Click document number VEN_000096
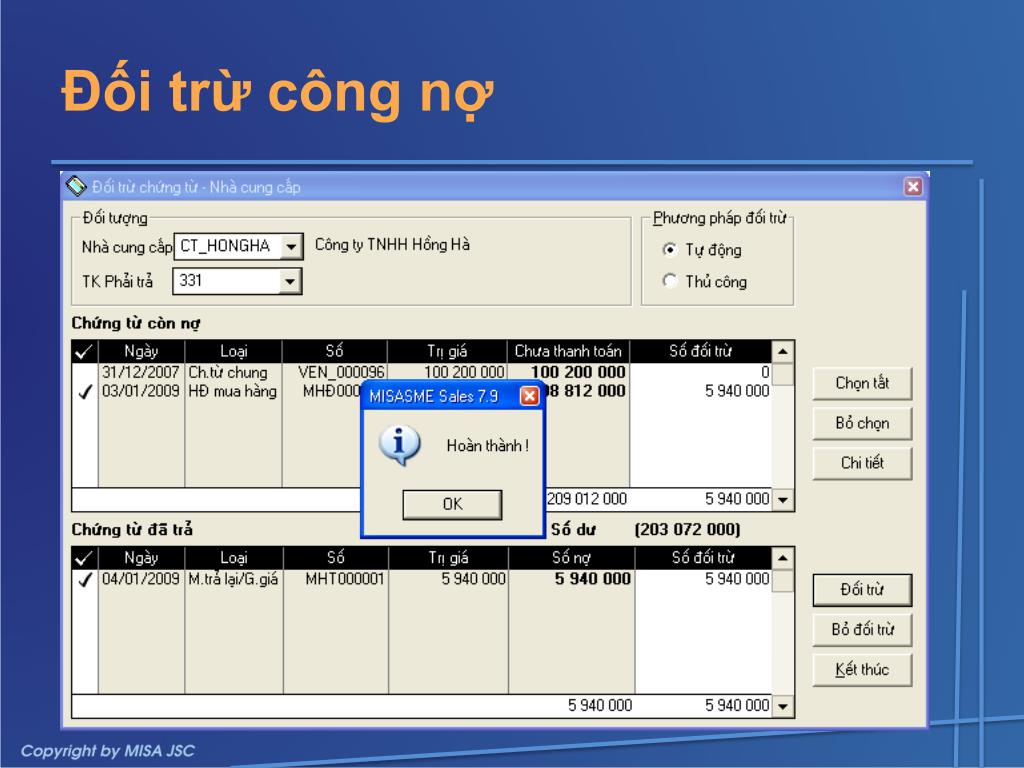Image resolution: width=1024 pixels, height=768 pixels. 341,372
